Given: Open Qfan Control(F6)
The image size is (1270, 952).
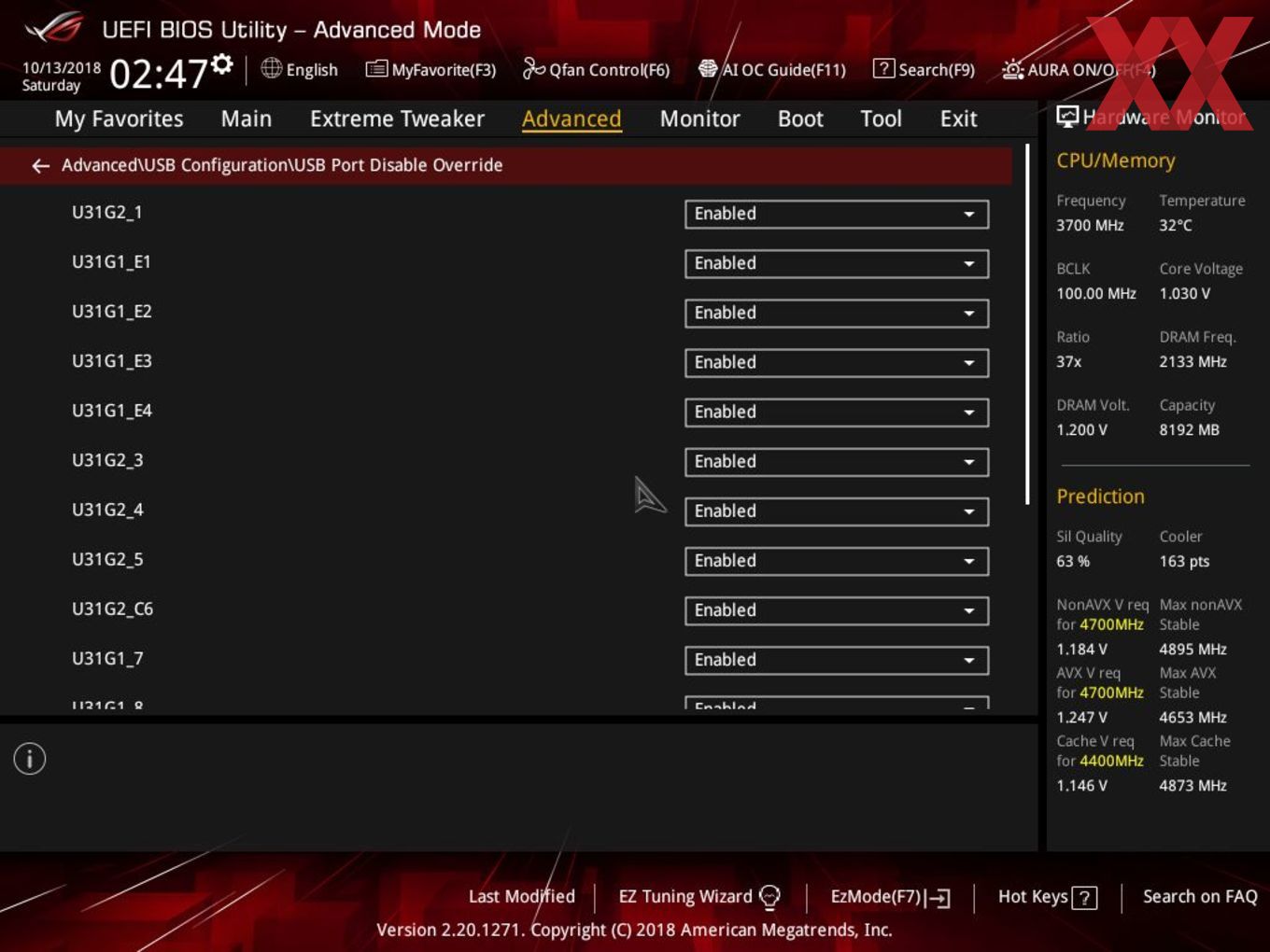Looking at the screenshot, I should pyautogui.click(x=596, y=69).
